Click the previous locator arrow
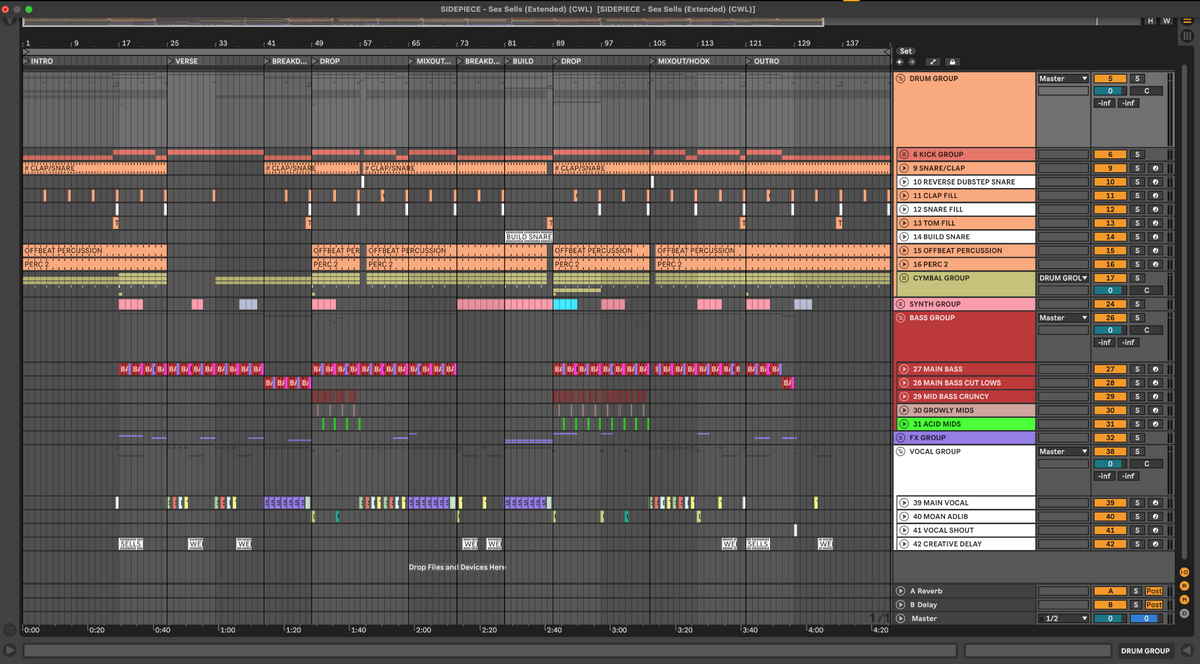This screenshot has height=664, width=1200. tap(899, 62)
